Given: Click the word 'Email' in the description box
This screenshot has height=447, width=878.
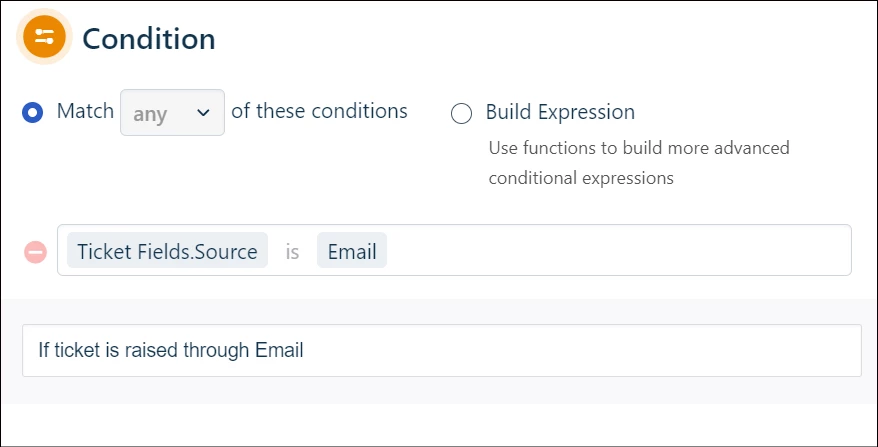Looking at the screenshot, I should [279, 350].
